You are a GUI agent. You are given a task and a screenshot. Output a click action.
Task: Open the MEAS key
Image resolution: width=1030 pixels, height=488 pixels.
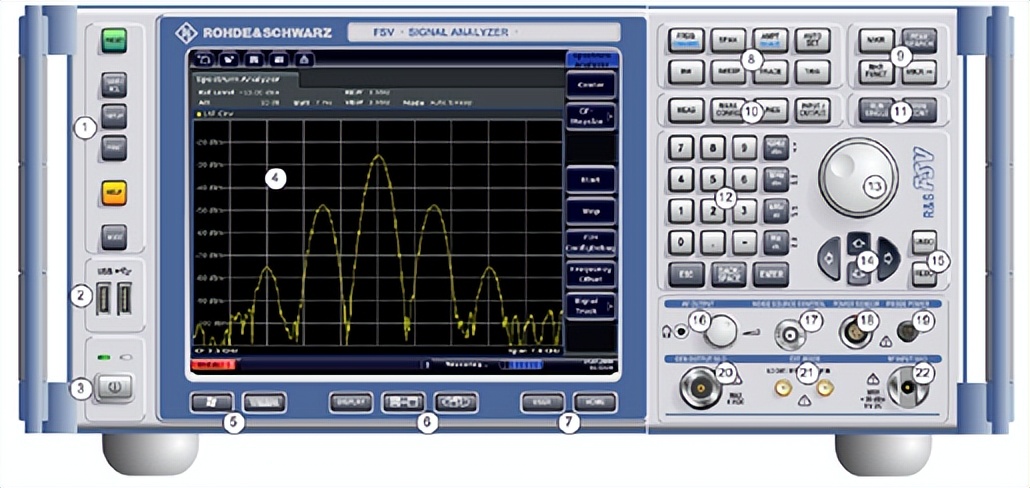686,110
